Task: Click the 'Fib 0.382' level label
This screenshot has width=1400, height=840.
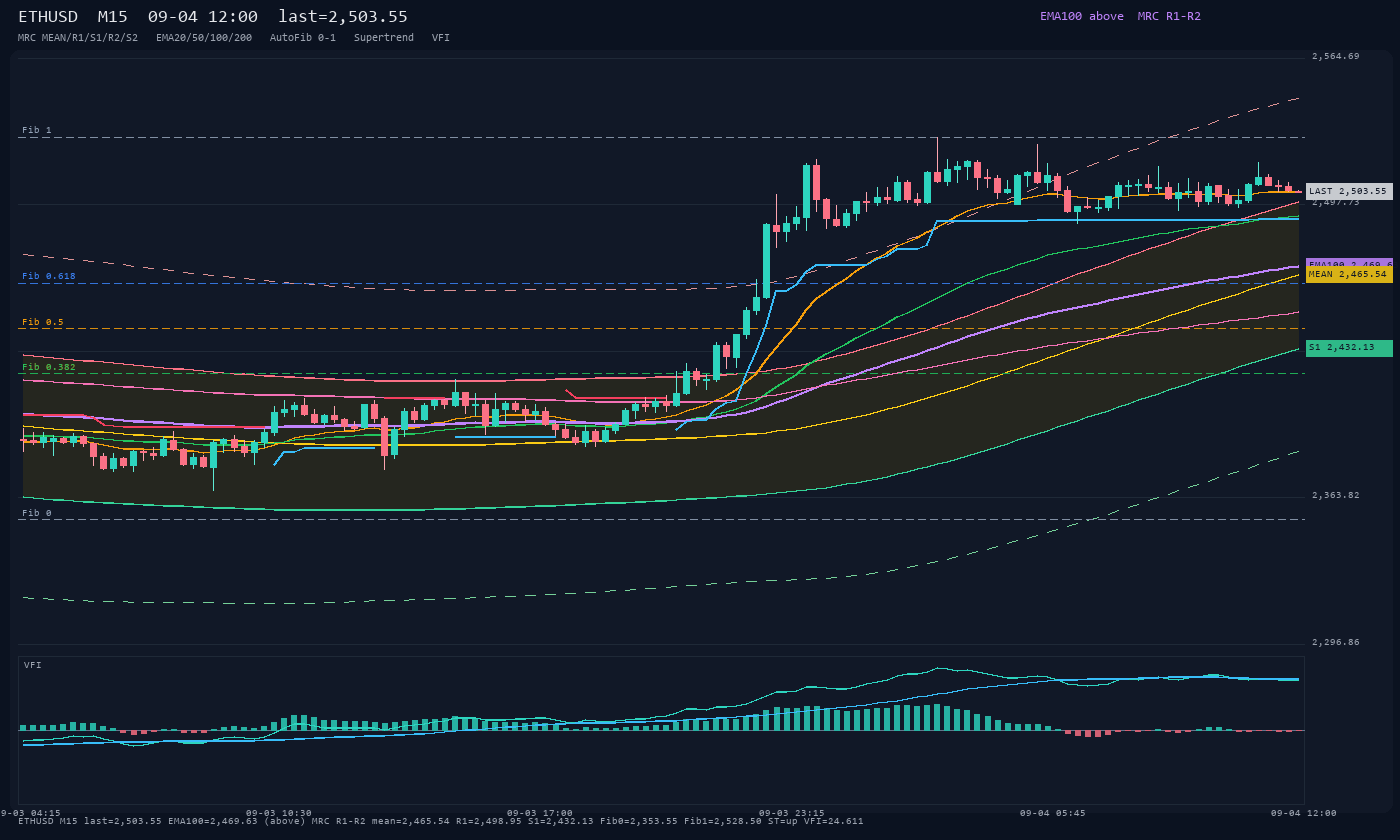Action: click(x=49, y=367)
